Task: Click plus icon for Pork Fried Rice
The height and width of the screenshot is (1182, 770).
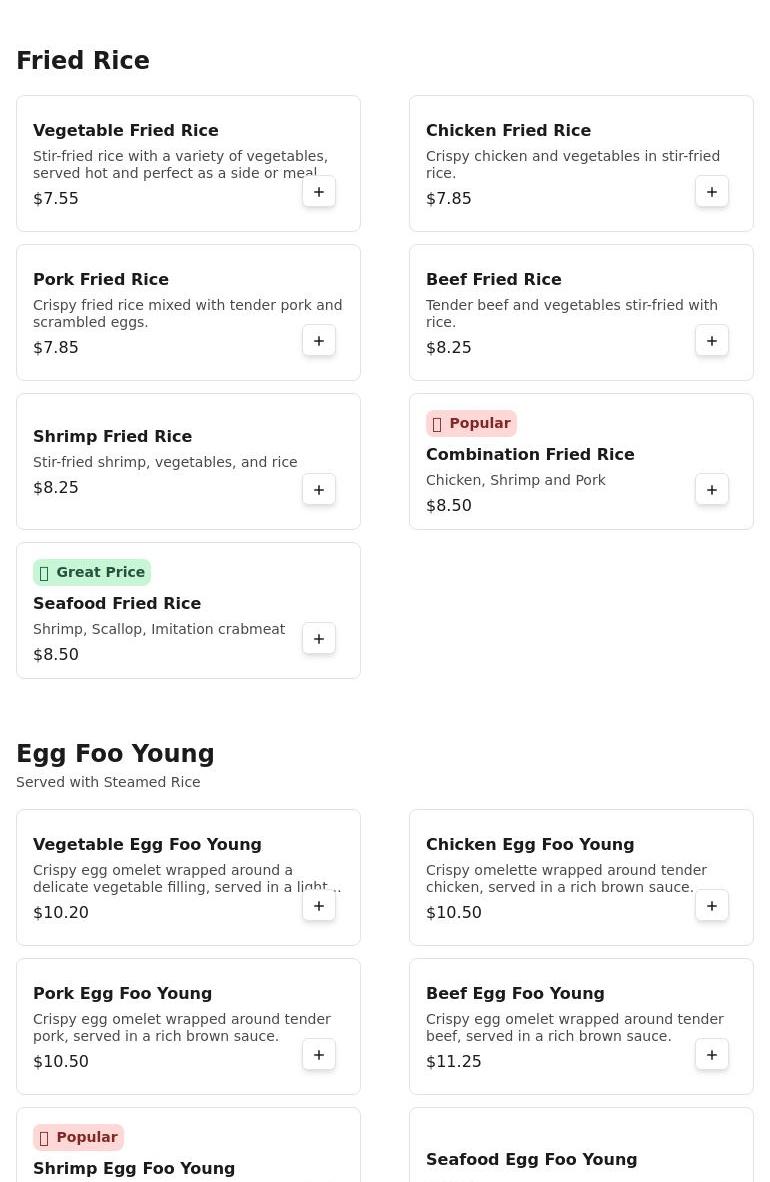Action: [319, 341]
